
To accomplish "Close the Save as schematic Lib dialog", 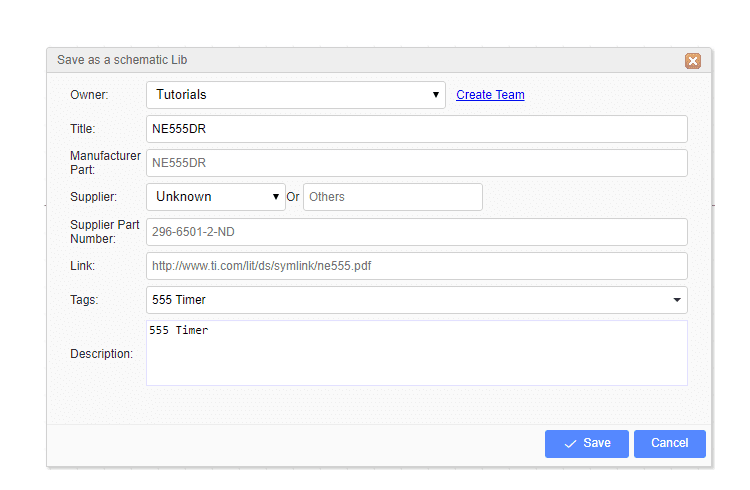I will click(x=692, y=61).
